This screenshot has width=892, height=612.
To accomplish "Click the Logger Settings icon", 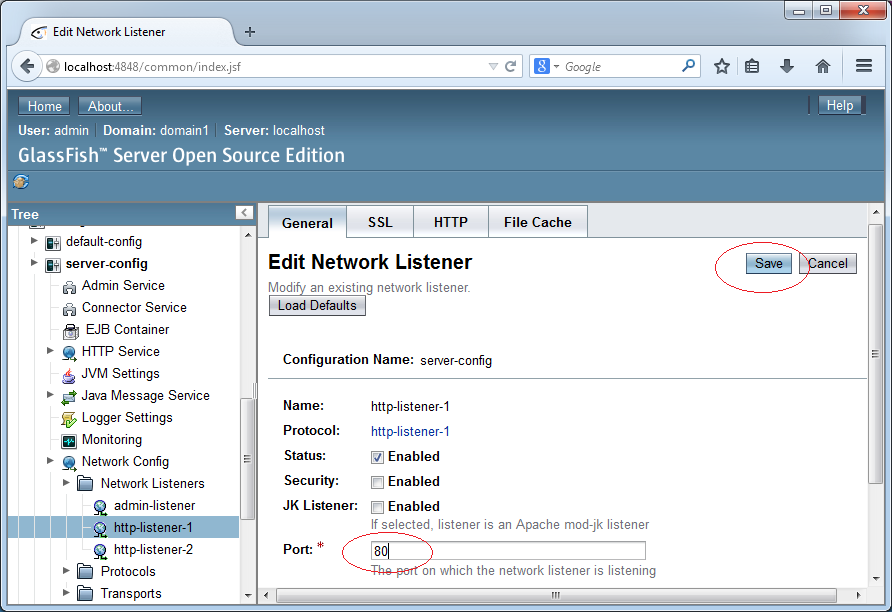I will (x=69, y=419).
